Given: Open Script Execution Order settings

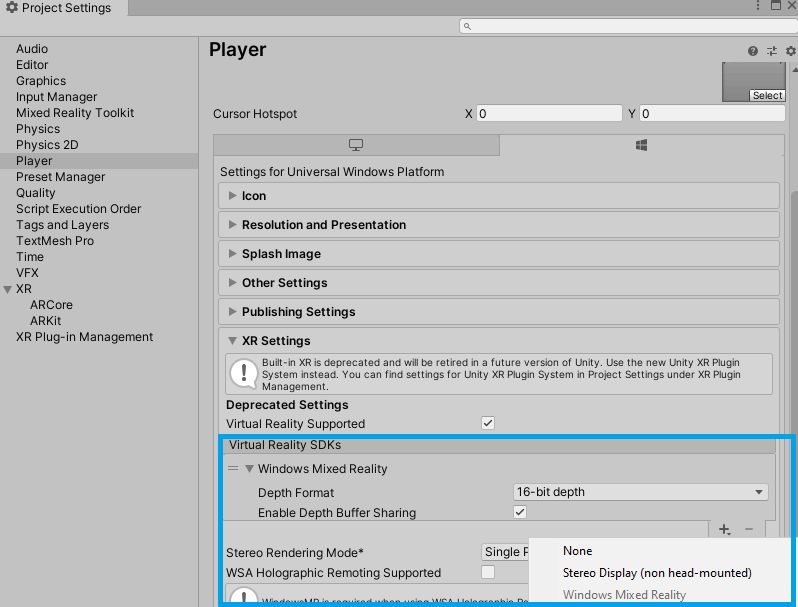Looking at the screenshot, I should [78, 209].
